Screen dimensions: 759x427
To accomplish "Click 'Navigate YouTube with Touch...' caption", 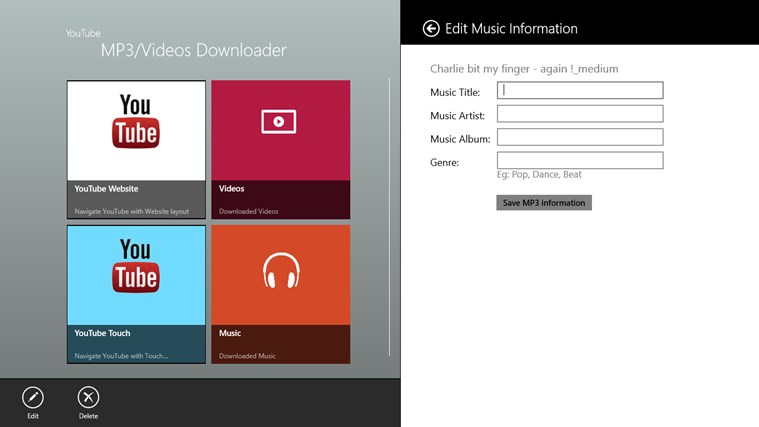I will 121,356.
